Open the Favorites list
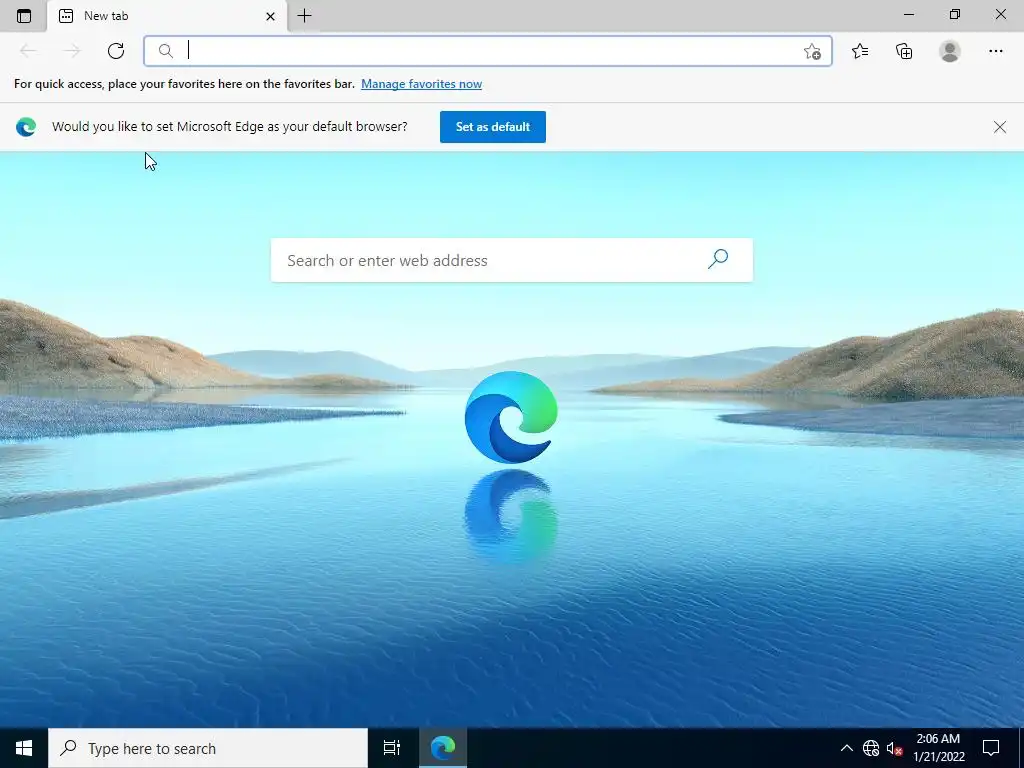The height and width of the screenshot is (768, 1024). tap(860, 51)
